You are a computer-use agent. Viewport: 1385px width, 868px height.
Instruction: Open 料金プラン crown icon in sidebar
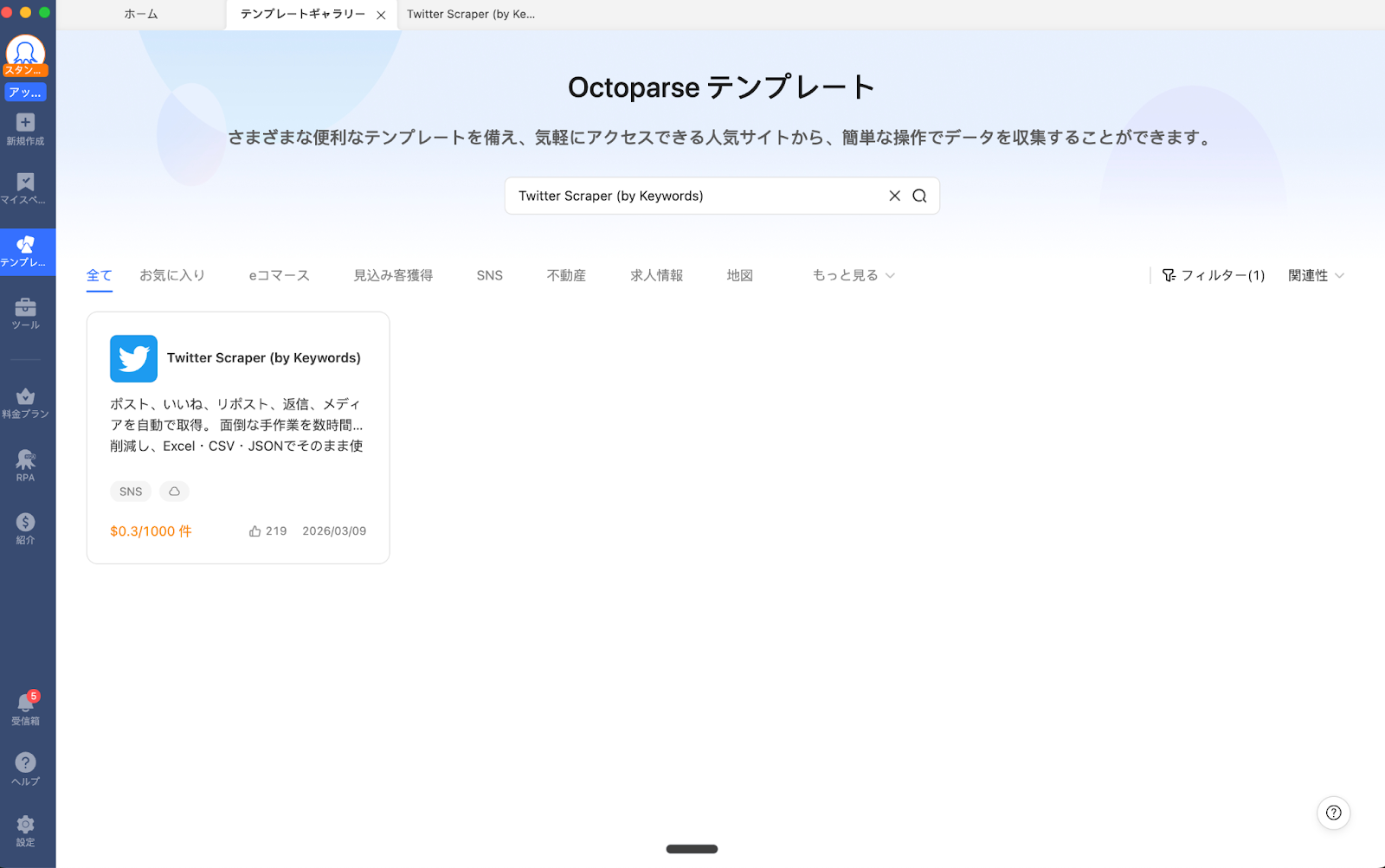[25, 397]
